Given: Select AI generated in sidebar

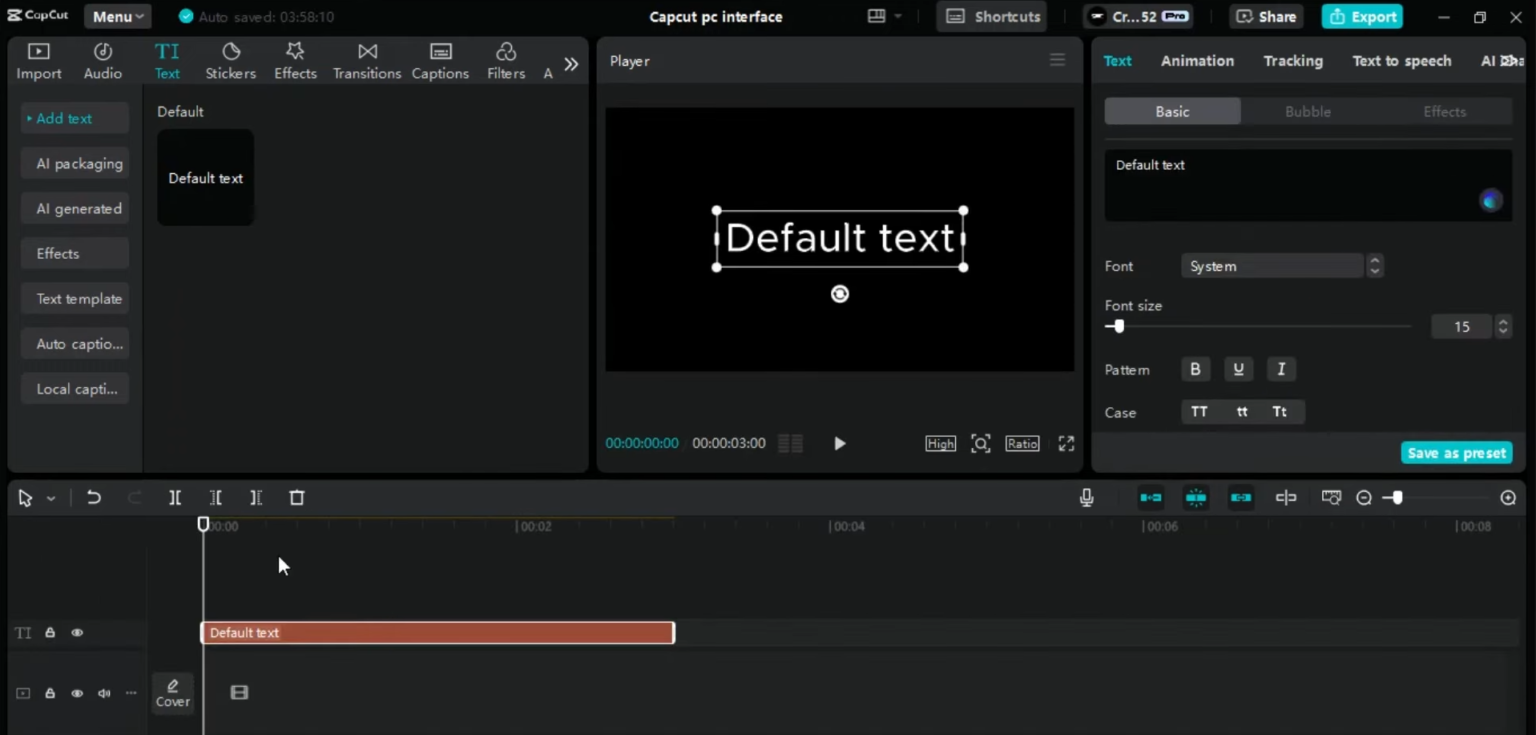Looking at the screenshot, I should point(75,208).
